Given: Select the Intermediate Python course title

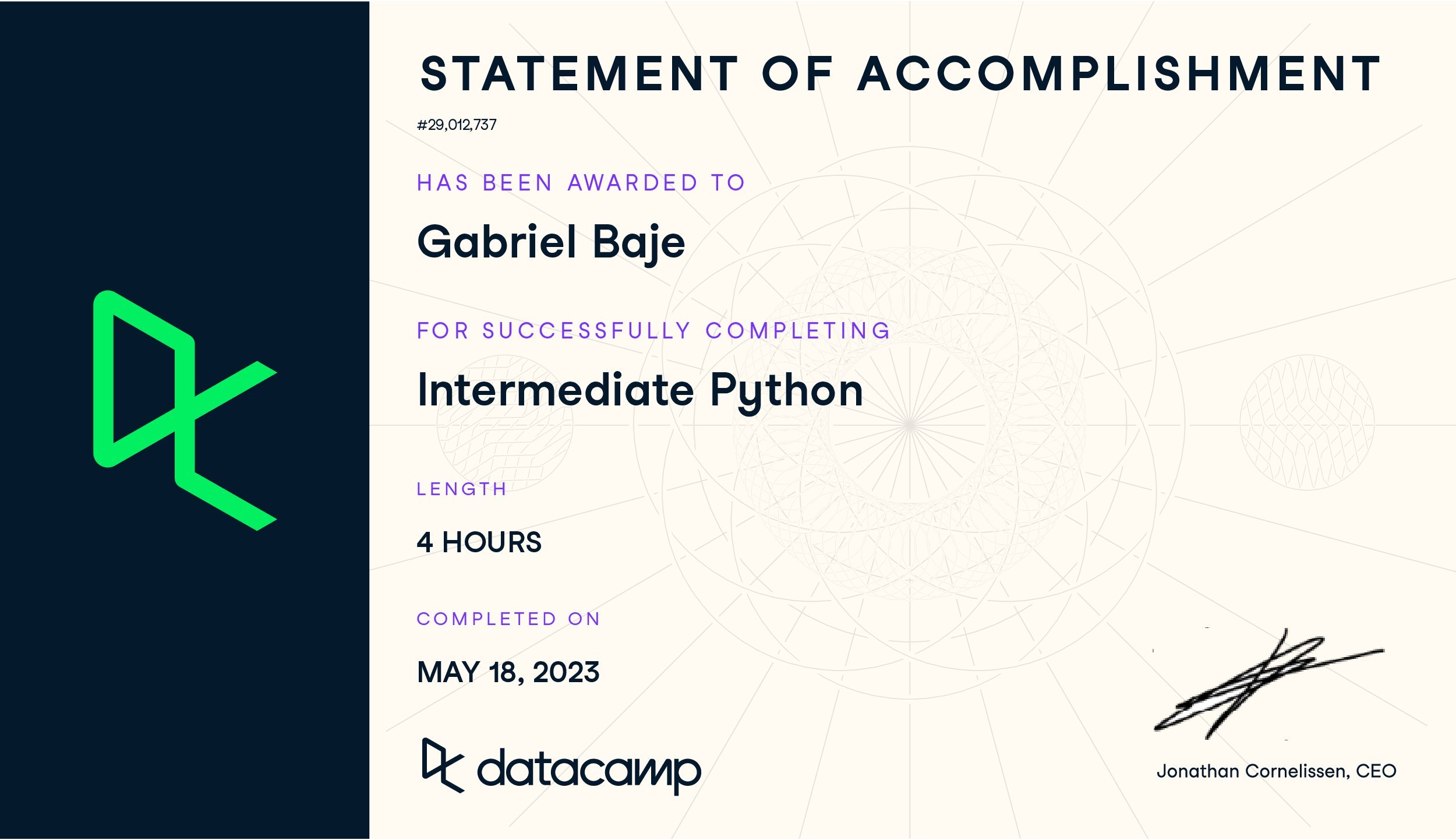Looking at the screenshot, I should [639, 391].
